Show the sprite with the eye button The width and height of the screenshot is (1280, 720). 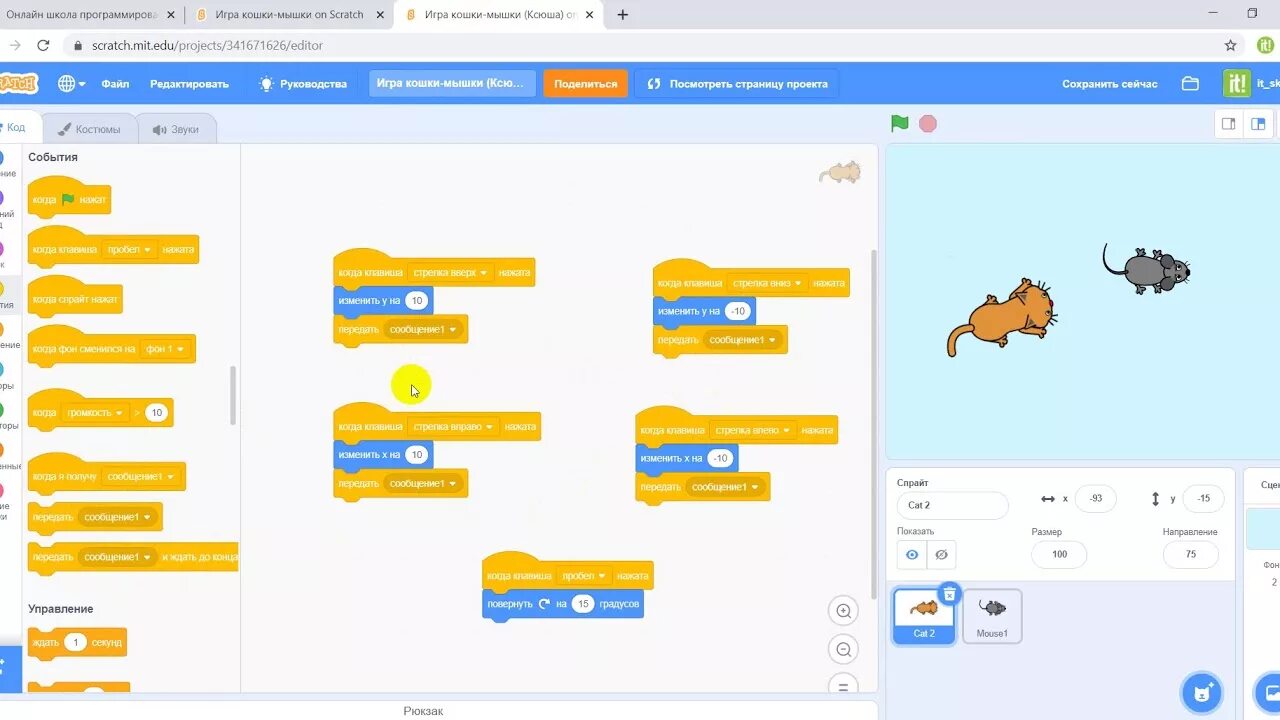click(912, 554)
